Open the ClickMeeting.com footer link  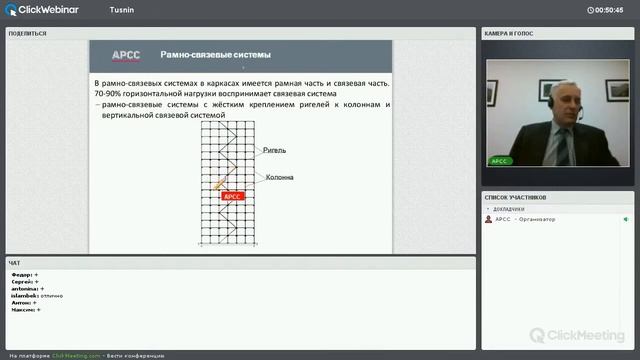coord(76,356)
